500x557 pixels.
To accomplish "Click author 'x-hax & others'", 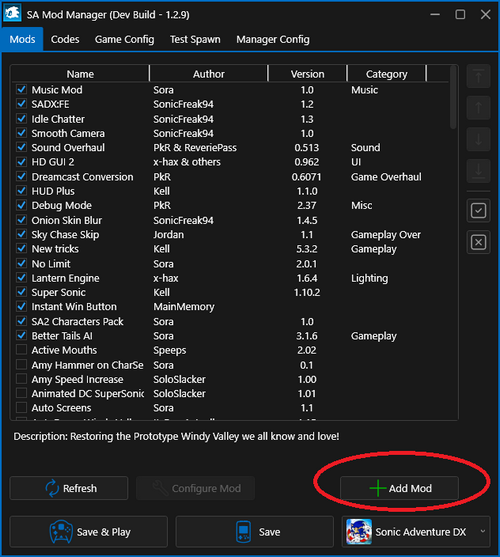I will coord(187,162).
